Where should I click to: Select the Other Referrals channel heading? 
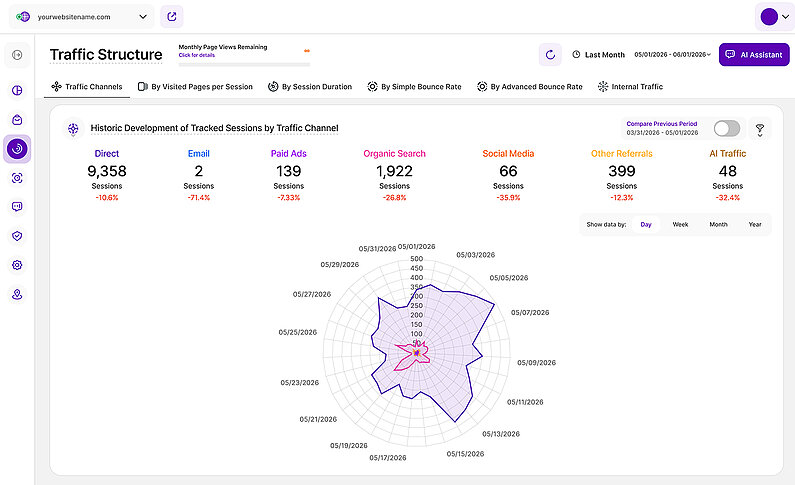[622, 154]
